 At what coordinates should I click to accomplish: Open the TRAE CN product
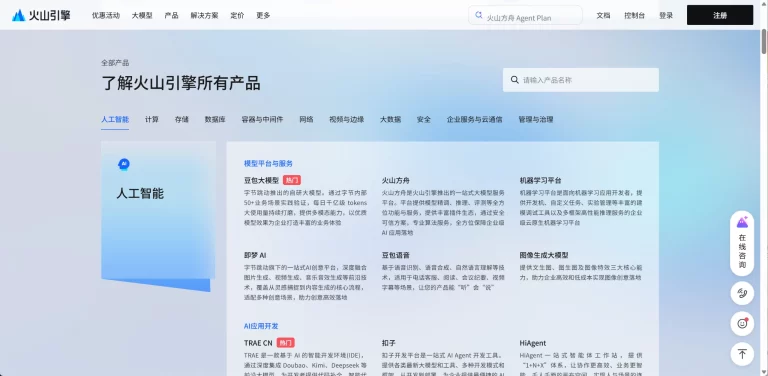pos(258,343)
